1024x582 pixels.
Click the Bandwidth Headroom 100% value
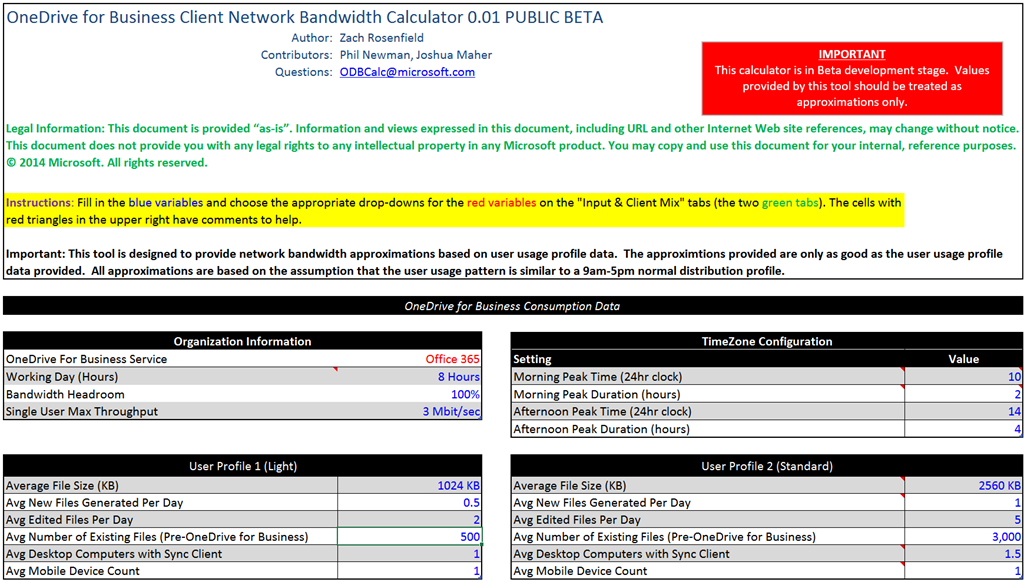tap(464, 394)
